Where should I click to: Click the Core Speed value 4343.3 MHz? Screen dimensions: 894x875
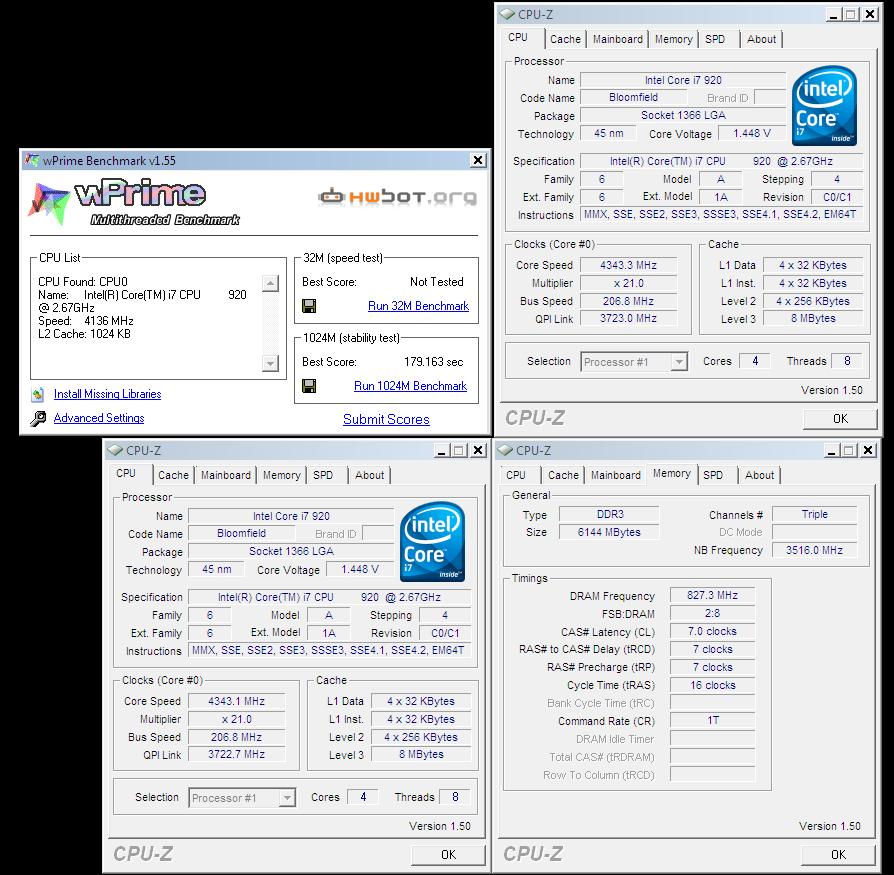pyautogui.click(x=628, y=266)
